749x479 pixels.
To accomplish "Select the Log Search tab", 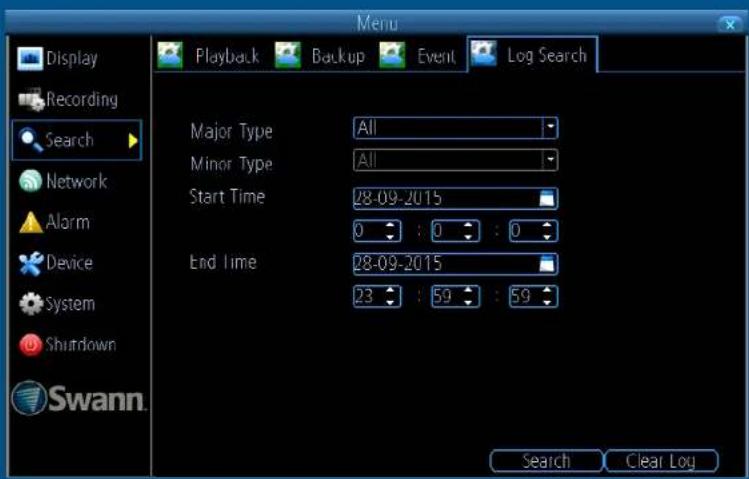I will 532,54.
